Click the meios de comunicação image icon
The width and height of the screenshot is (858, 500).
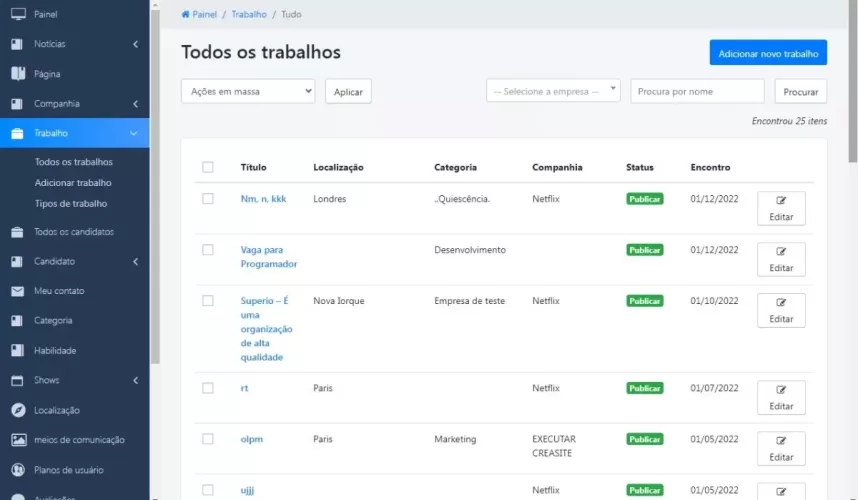pos(17,440)
